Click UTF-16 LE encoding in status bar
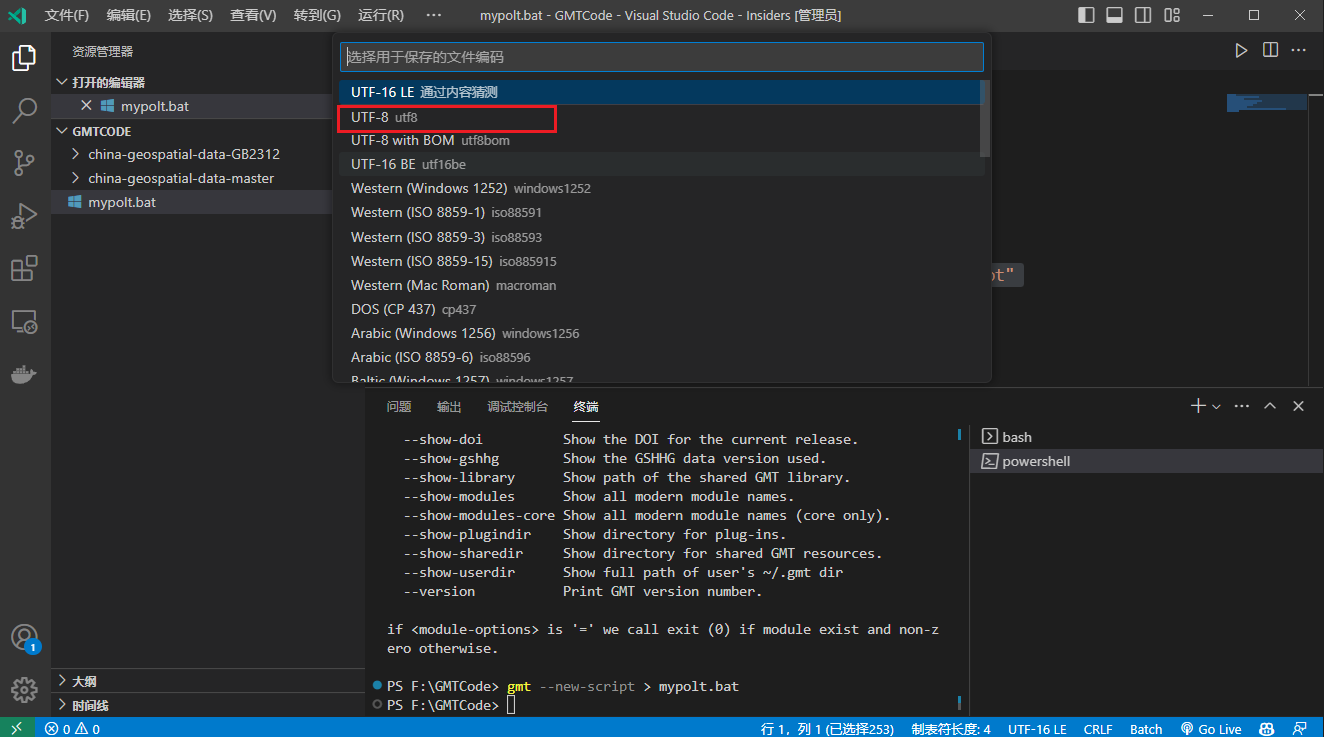Image resolution: width=1324 pixels, height=737 pixels. click(1037, 729)
